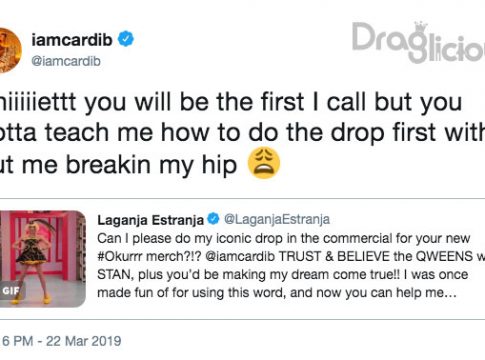Open the iamcardib profile avatar picture

[10, 50]
